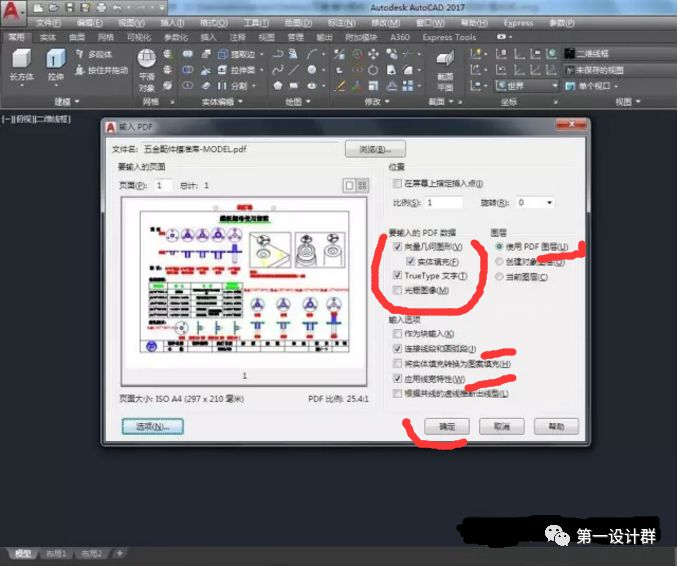Switch preview to single-page view icon
Image resolution: width=678 pixels, height=566 pixels.
click(x=349, y=185)
